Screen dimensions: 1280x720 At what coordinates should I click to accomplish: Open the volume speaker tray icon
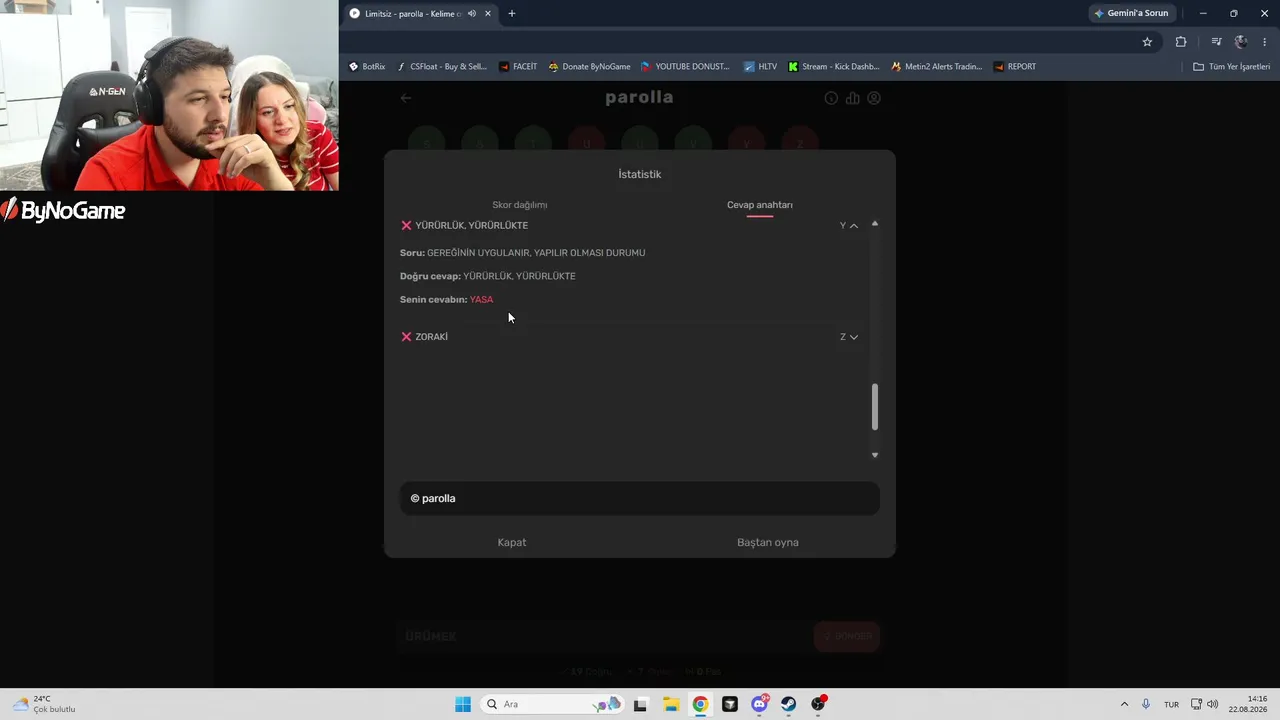[1213, 704]
